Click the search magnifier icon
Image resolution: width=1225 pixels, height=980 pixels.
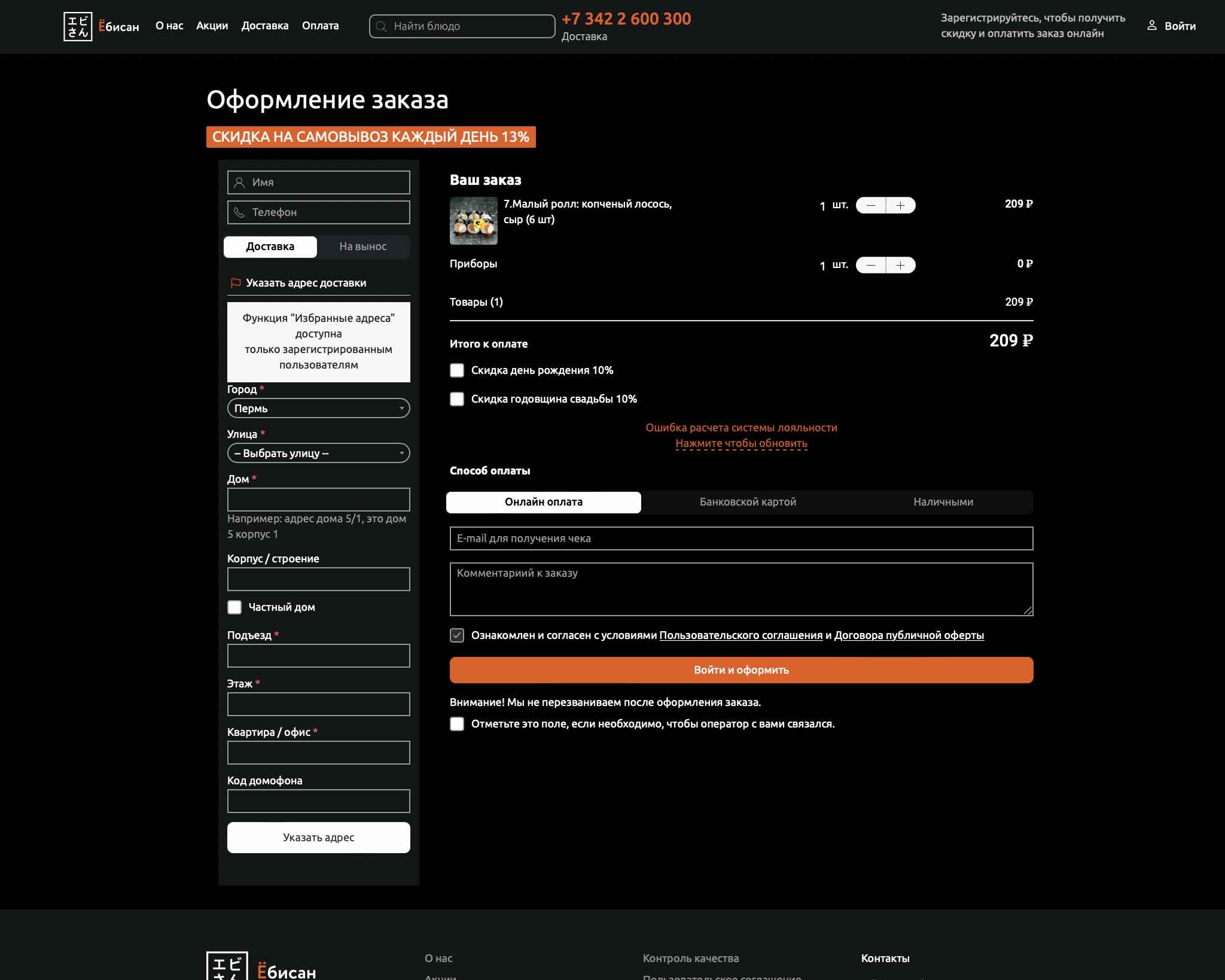(x=381, y=26)
